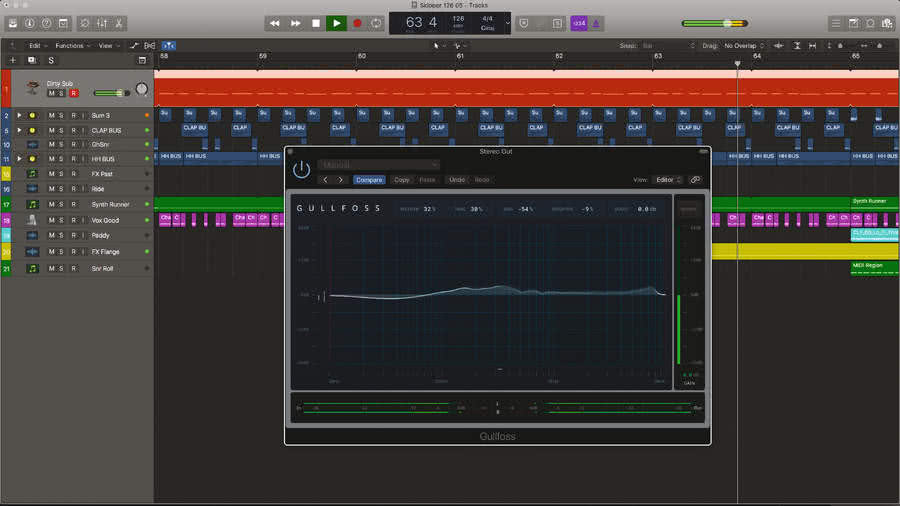Open the Library panel icon

coord(13,24)
